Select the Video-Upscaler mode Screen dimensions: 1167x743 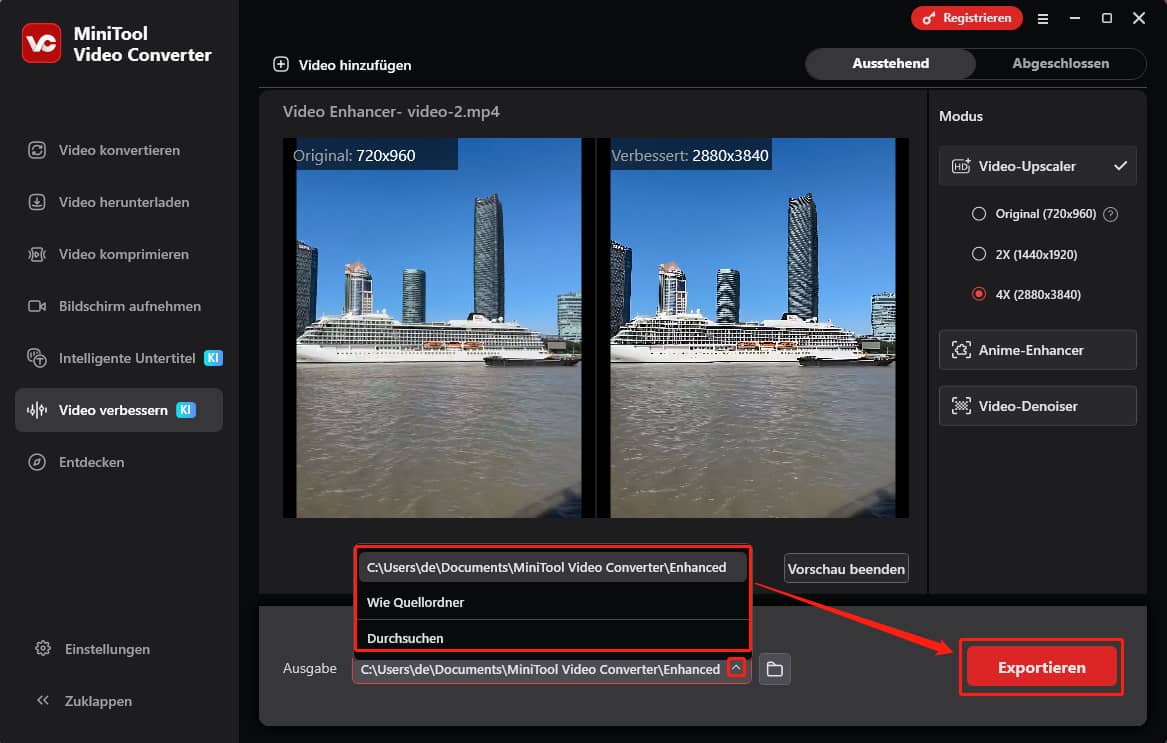(1037, 166)
